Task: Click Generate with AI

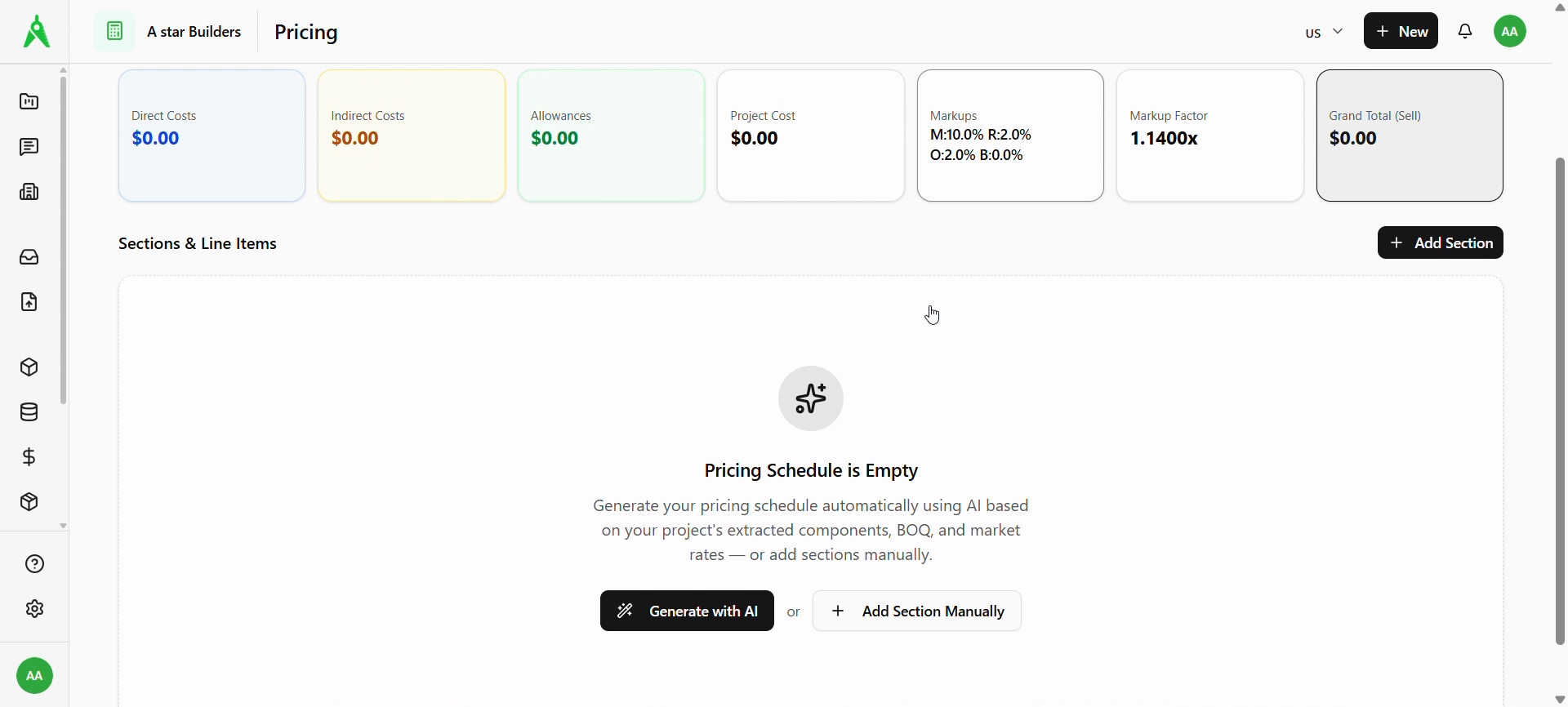Action: coord(687,611)
